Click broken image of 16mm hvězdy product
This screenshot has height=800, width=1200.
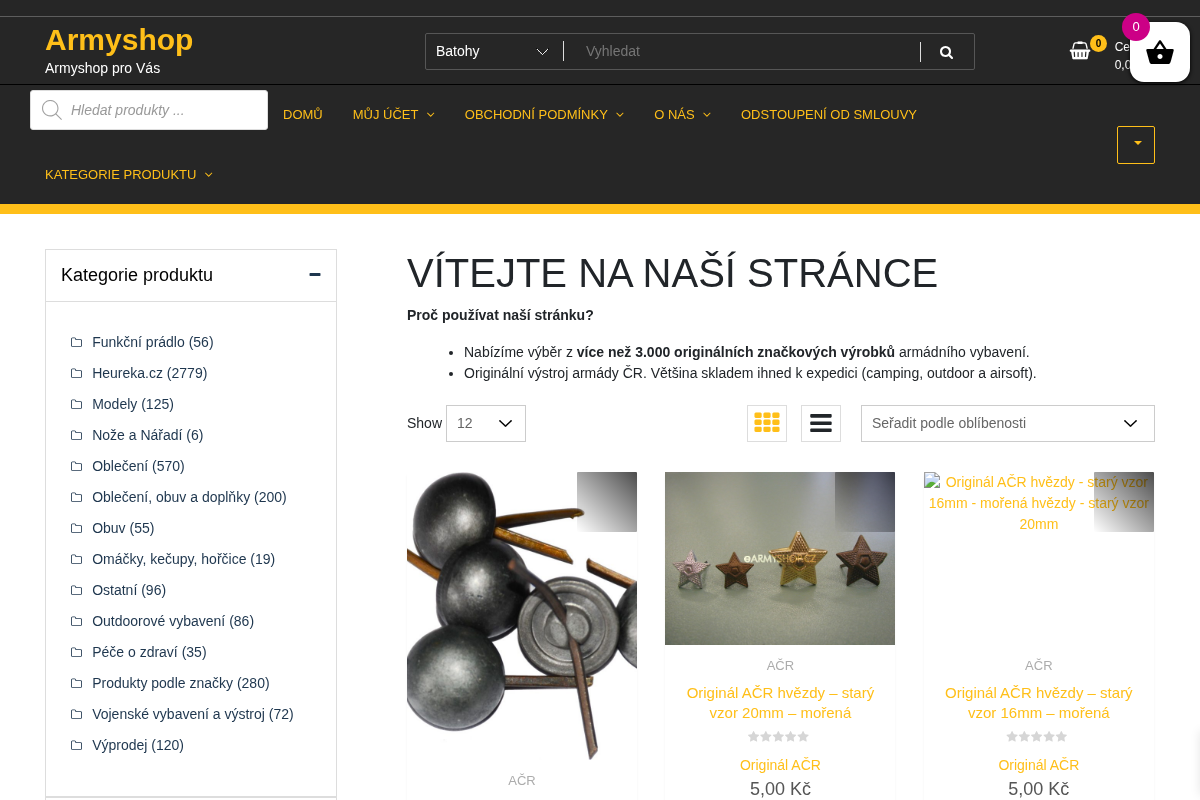[1039, 503]
